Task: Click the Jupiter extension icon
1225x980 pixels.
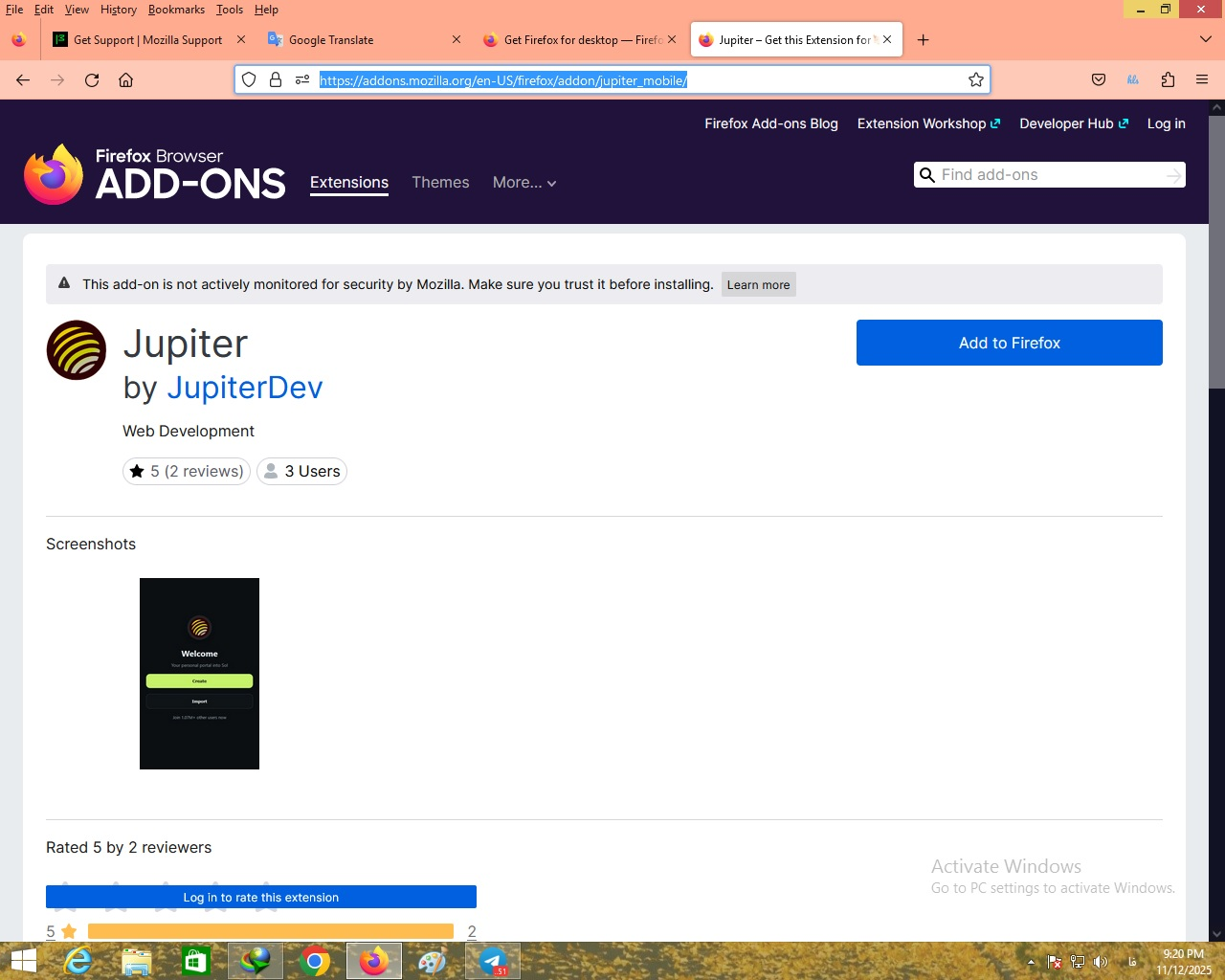Action: 77,350
